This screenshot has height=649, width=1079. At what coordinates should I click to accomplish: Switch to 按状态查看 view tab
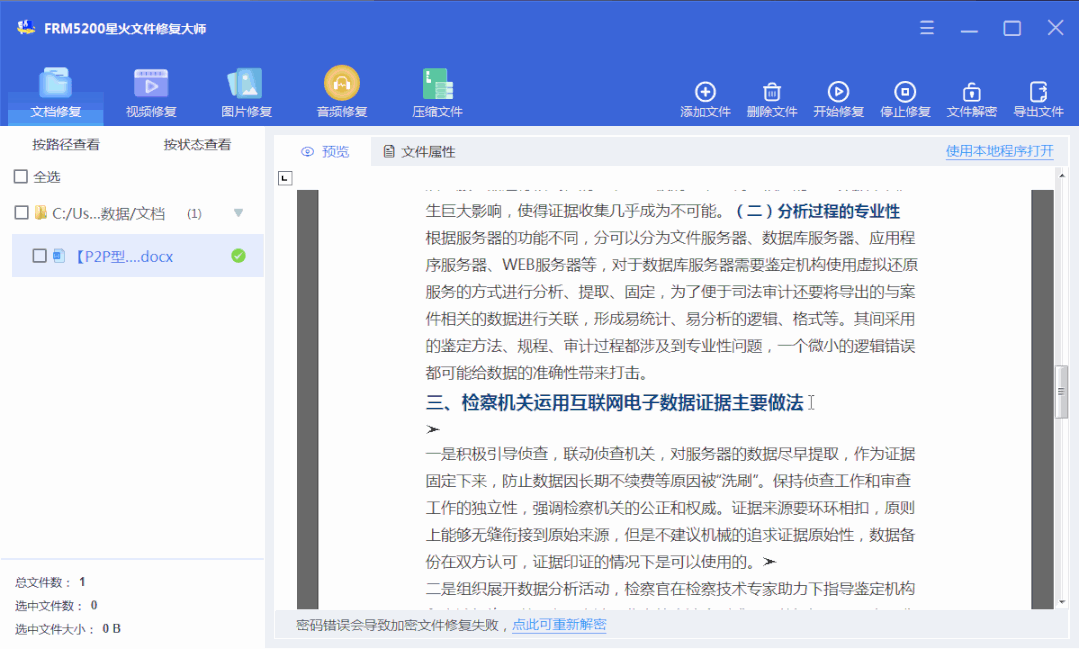tap(197, 145)
